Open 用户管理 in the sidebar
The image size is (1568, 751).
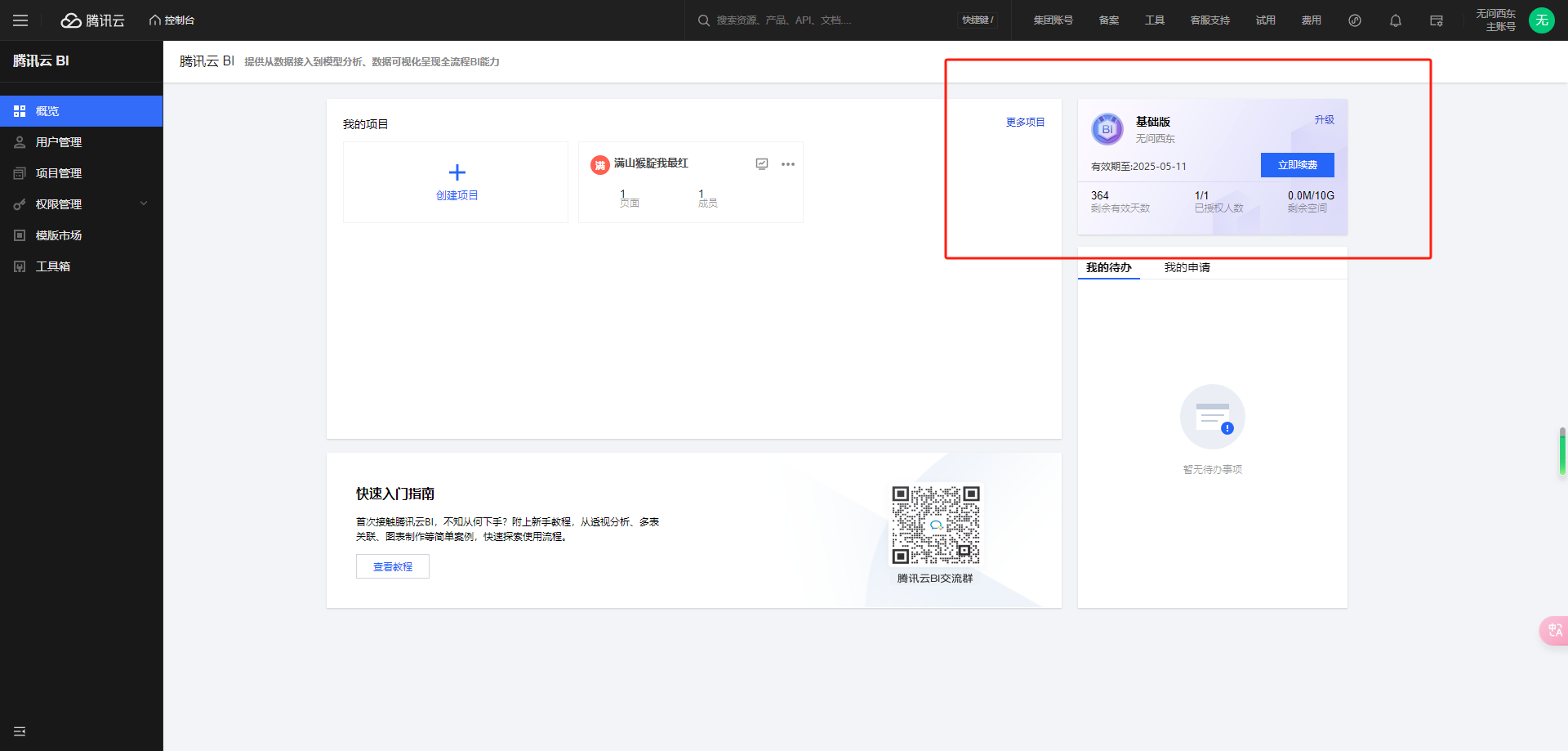(82, 142)
